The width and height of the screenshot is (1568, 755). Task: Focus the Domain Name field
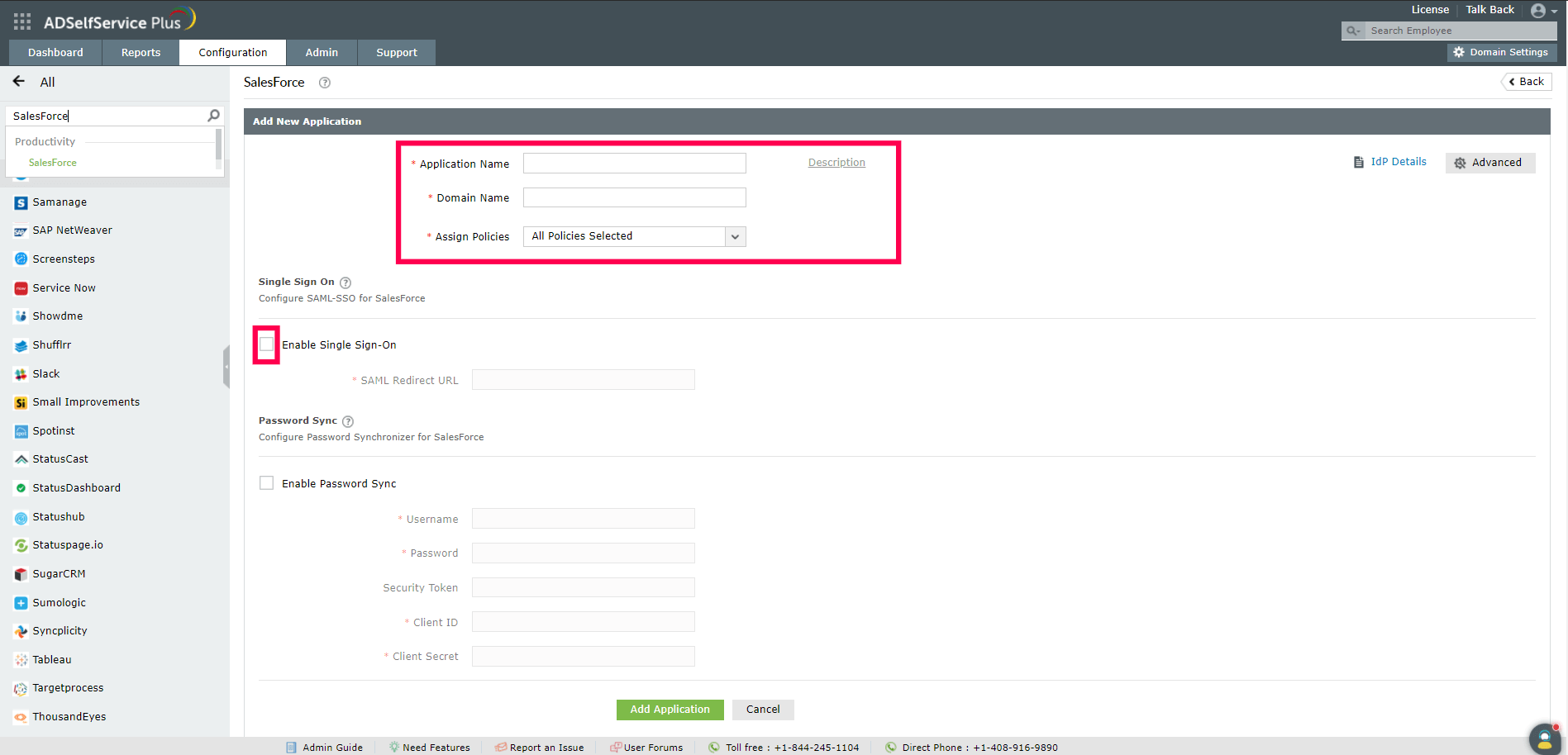[635, 197]
